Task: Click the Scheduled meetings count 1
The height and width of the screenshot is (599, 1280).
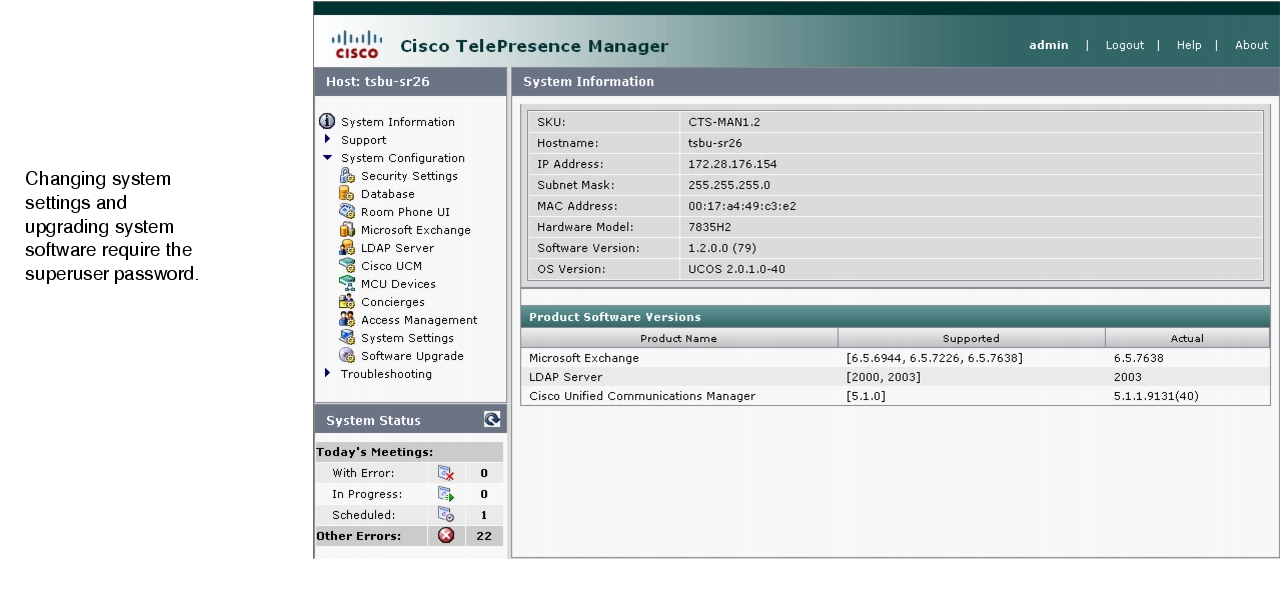Action: tap(484, 515)
